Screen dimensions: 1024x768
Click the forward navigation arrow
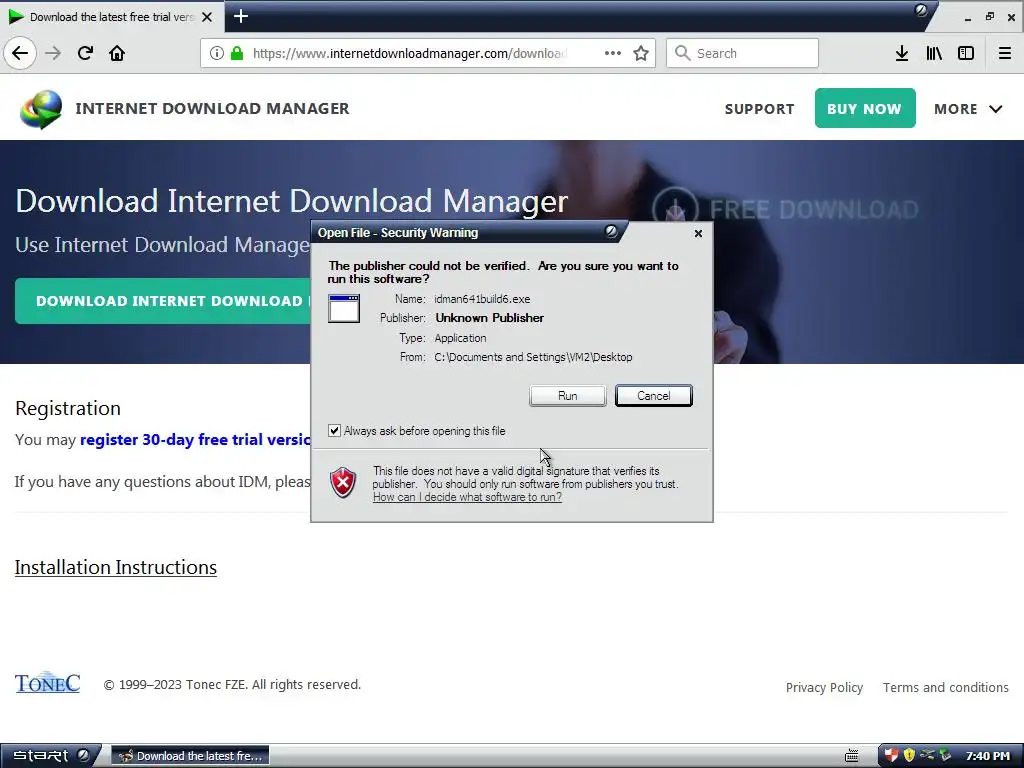(53, 53)
